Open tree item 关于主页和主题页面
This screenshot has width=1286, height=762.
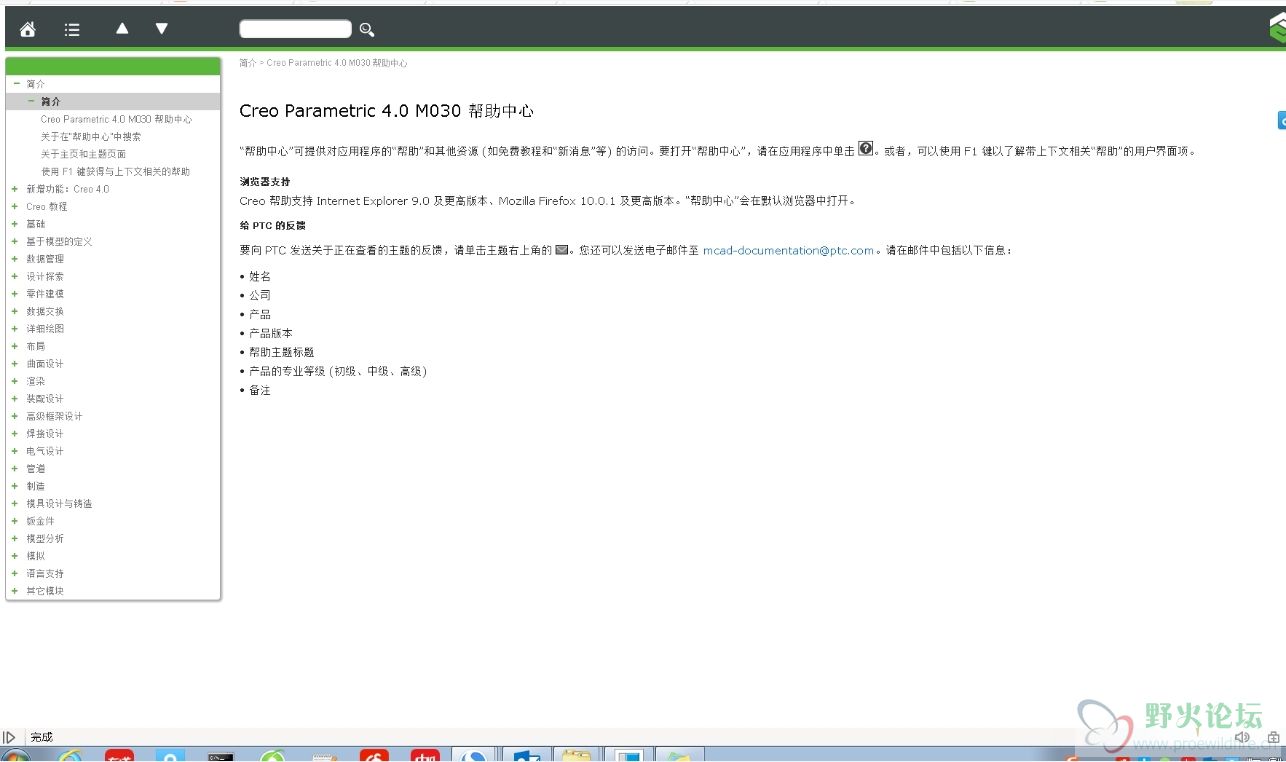point(83,154)
